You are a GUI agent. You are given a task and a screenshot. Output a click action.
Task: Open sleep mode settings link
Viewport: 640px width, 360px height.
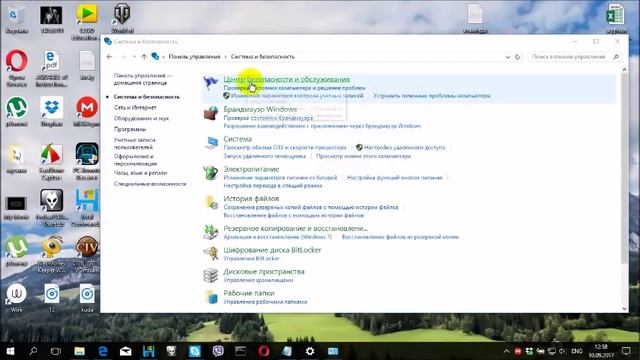273,186
